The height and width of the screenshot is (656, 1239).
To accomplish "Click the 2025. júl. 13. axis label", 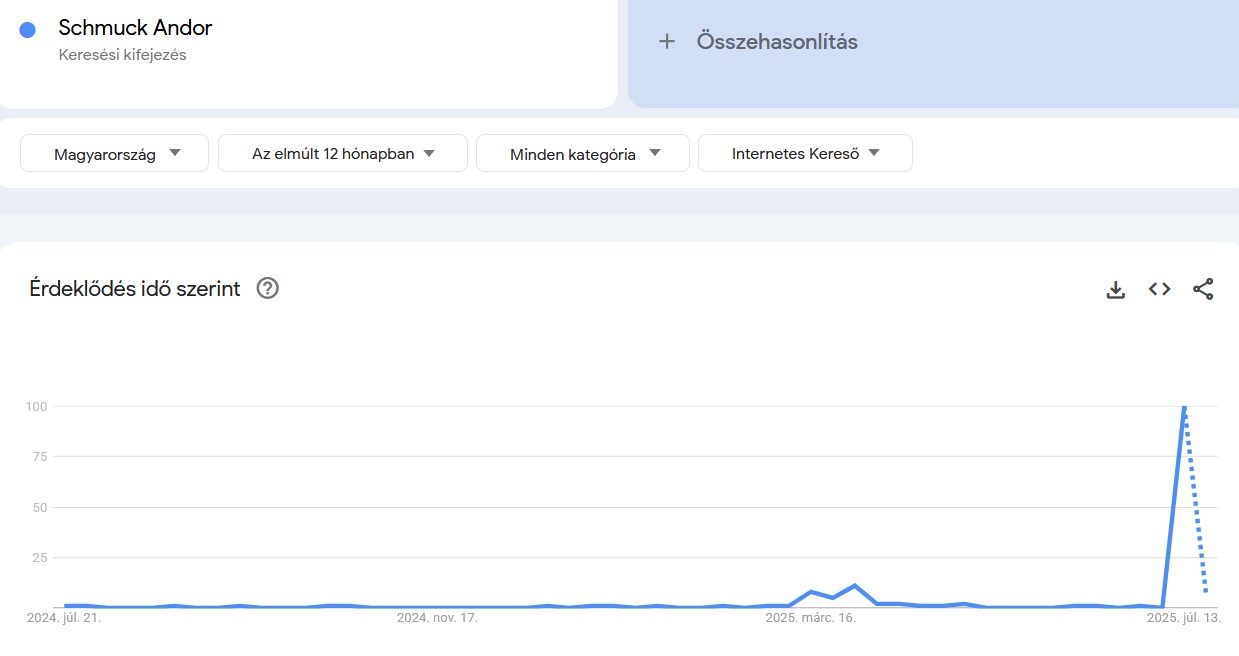I will 1184,618.
